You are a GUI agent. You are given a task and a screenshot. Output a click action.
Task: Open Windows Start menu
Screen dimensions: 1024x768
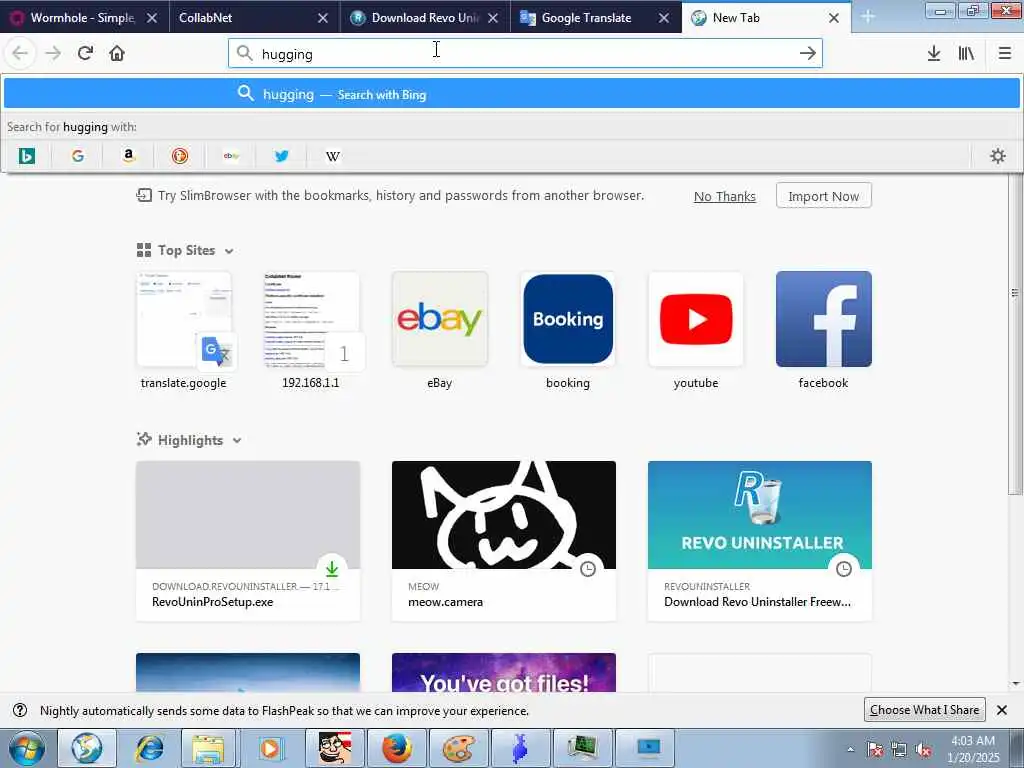tap(26, 748)
